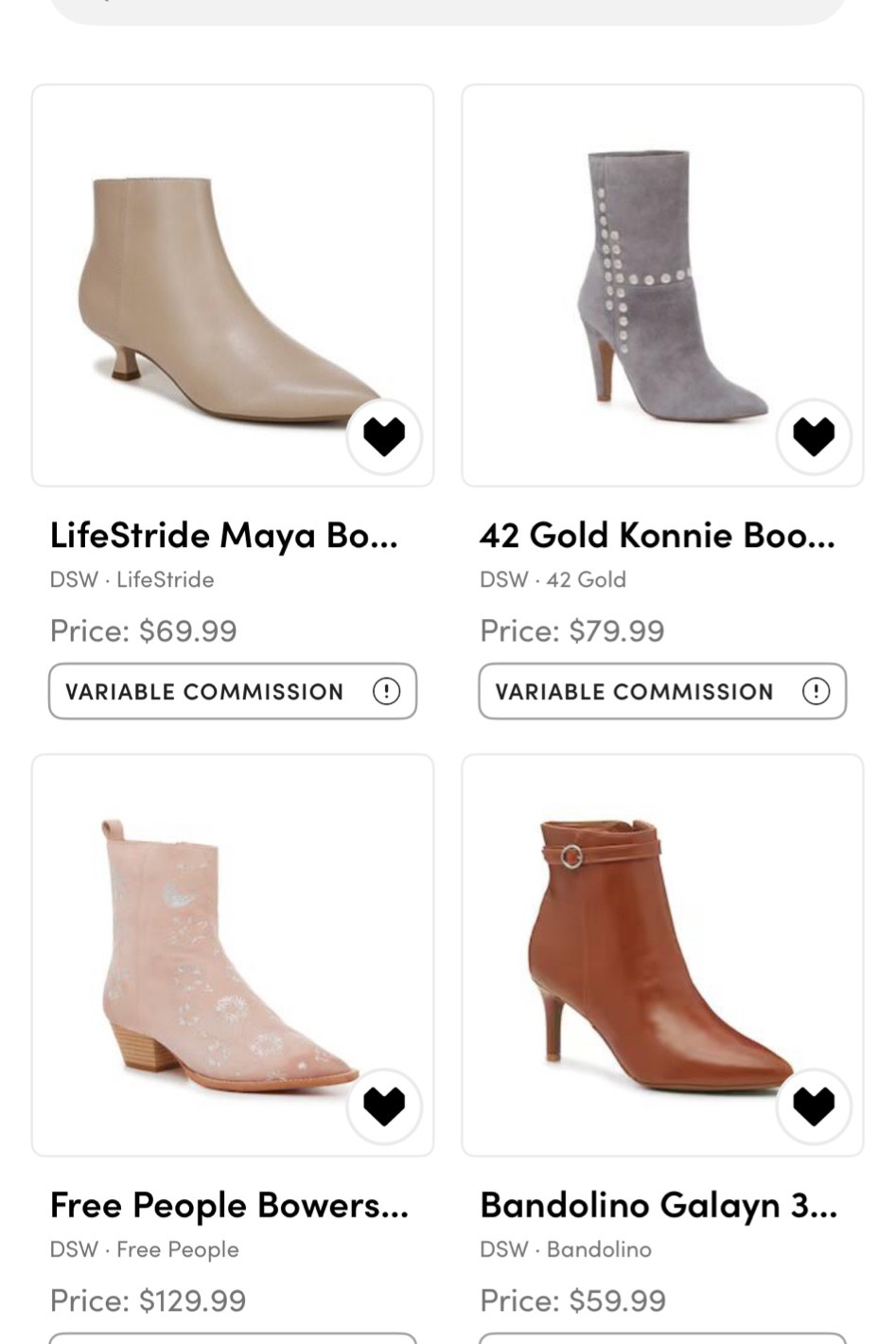The height and width of the screenshot is (1344, 896).
Task: Favorite the Free People Bowers boot
Action: point(384,1105)
